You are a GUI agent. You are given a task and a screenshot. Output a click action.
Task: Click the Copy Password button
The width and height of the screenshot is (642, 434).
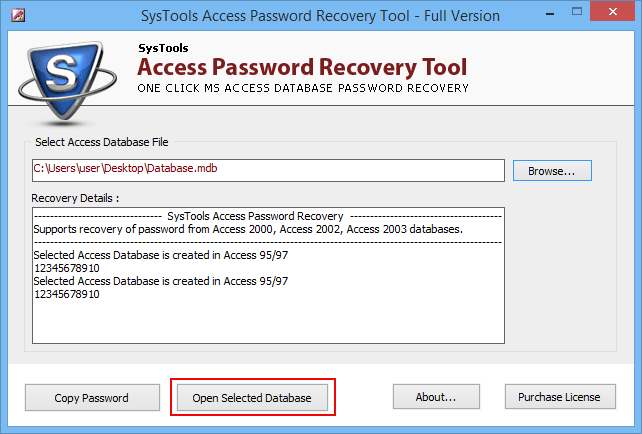point(92,398)
